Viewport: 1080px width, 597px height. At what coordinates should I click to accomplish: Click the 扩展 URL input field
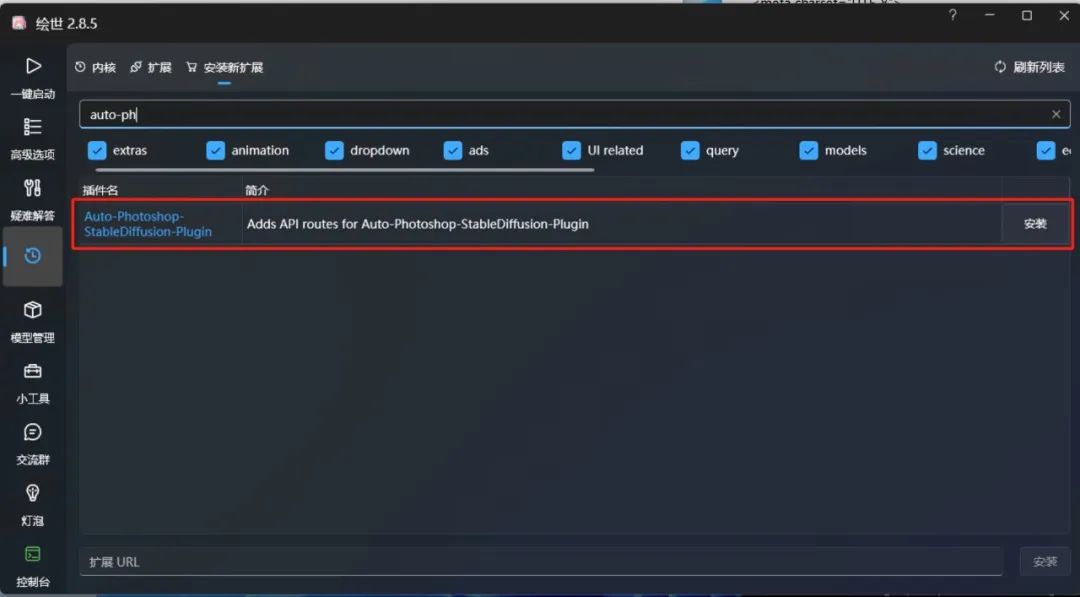click(x=541, y=562)
